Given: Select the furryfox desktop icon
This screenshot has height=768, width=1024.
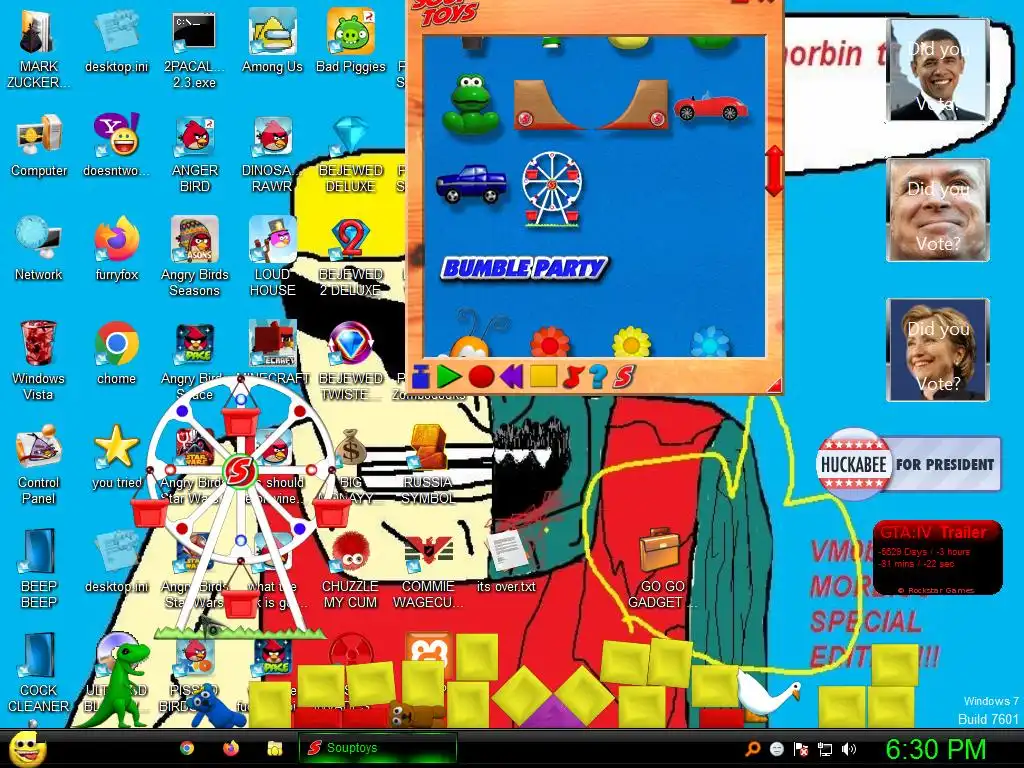Looking at the screenshot, I should coord(116,249).
